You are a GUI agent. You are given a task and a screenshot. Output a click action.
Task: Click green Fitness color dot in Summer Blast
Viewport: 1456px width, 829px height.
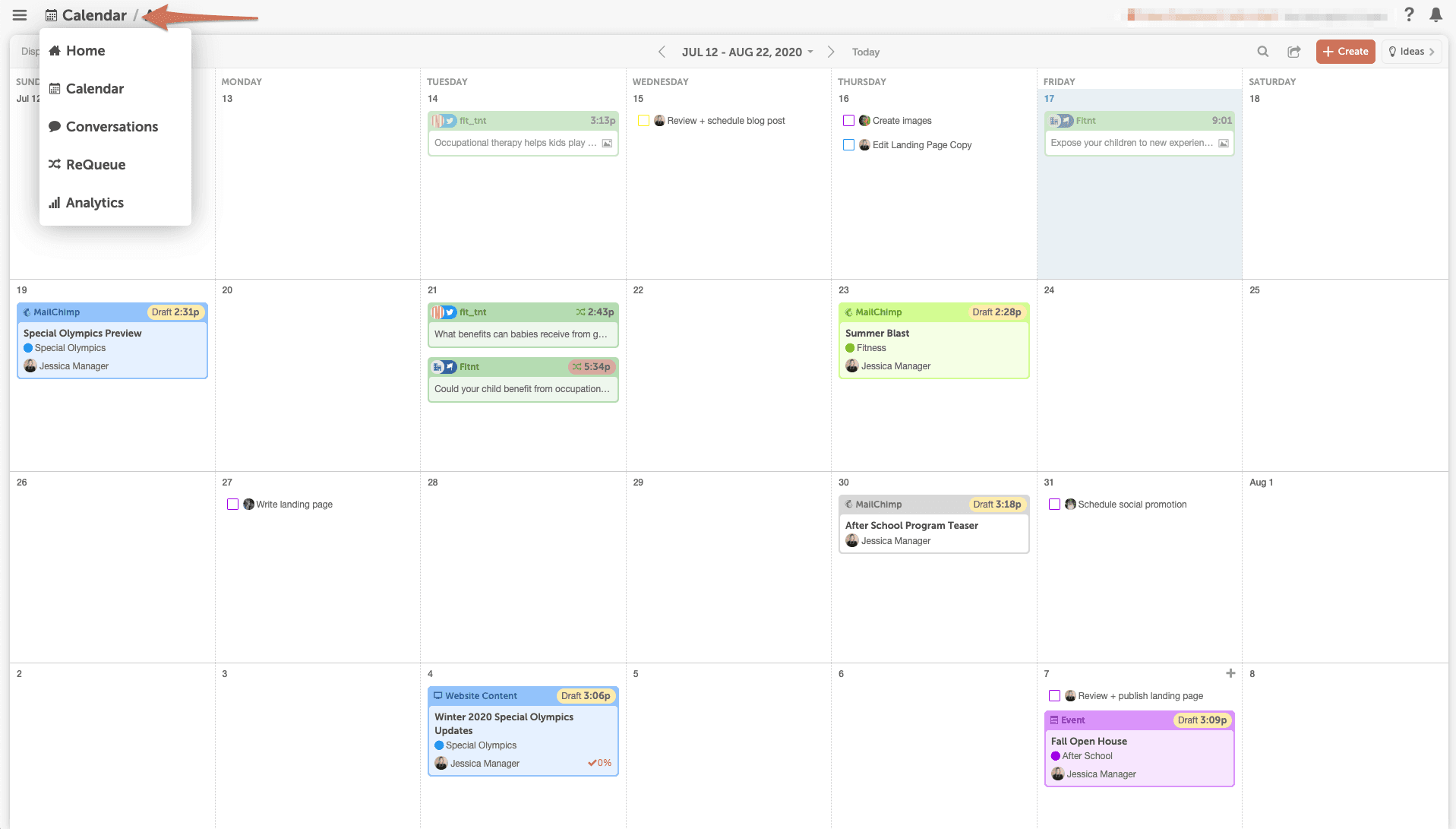pyautogui.click(x=850, y=348)
